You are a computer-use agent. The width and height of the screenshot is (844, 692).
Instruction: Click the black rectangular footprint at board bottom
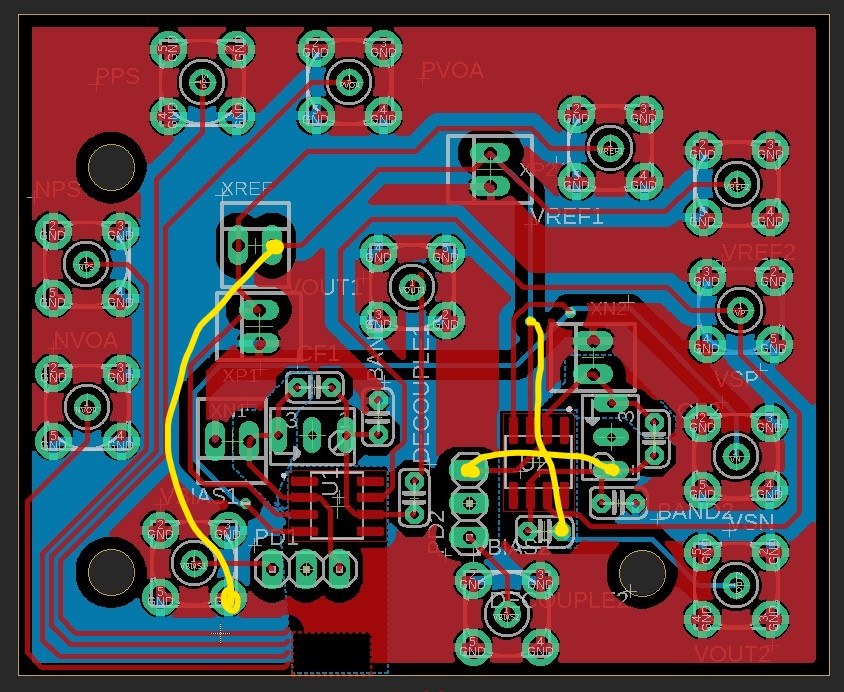click(x=332, y=652)
